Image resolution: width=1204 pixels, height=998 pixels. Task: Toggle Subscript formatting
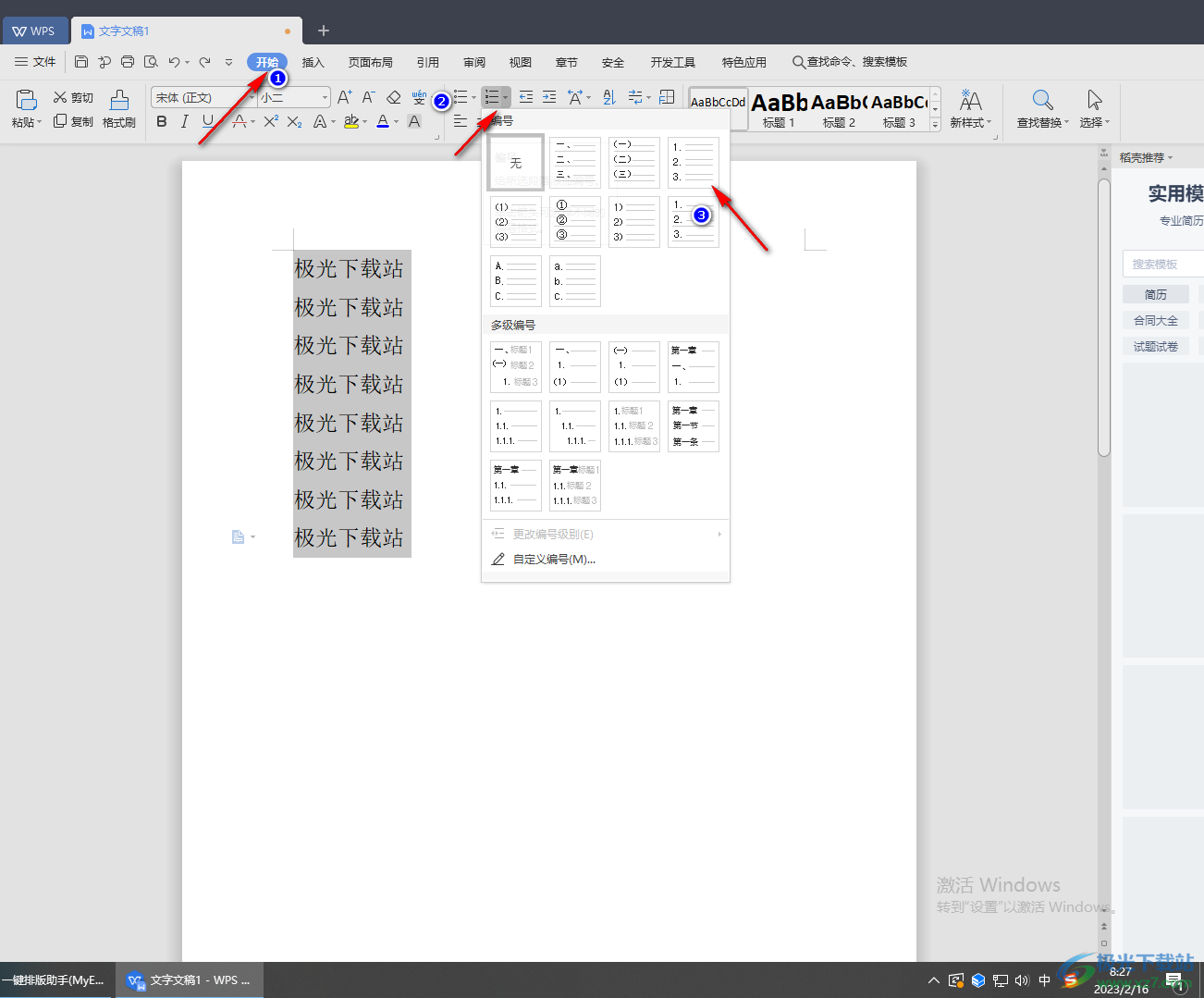(295, 121)
